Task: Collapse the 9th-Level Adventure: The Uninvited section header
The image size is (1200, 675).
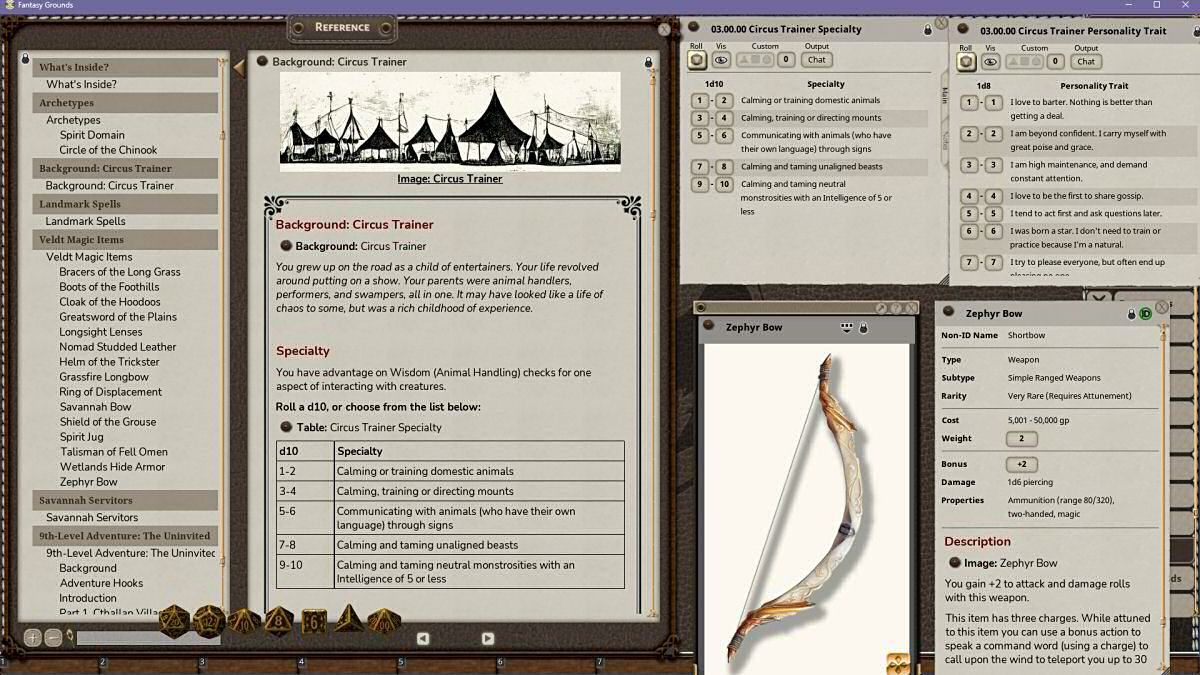Action: (x=126, y=536)
